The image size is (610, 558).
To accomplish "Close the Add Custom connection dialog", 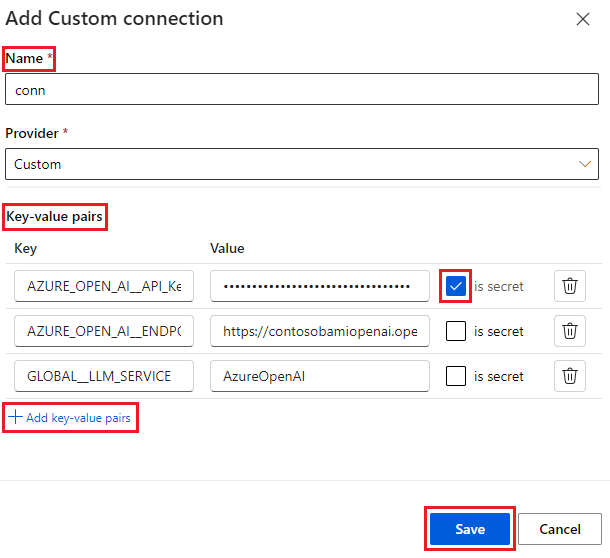I will click(583, 19).
